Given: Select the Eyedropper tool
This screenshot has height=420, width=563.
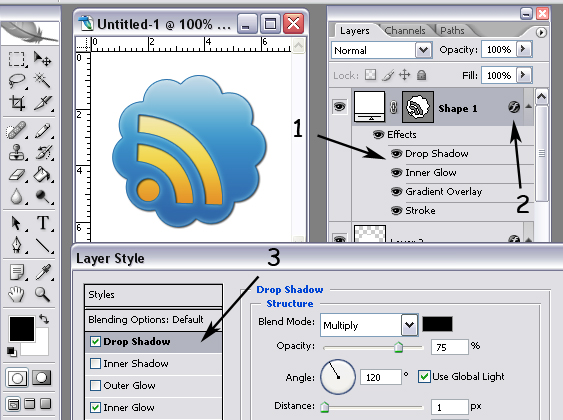Looking at the screenshot, I should [42, 272].
